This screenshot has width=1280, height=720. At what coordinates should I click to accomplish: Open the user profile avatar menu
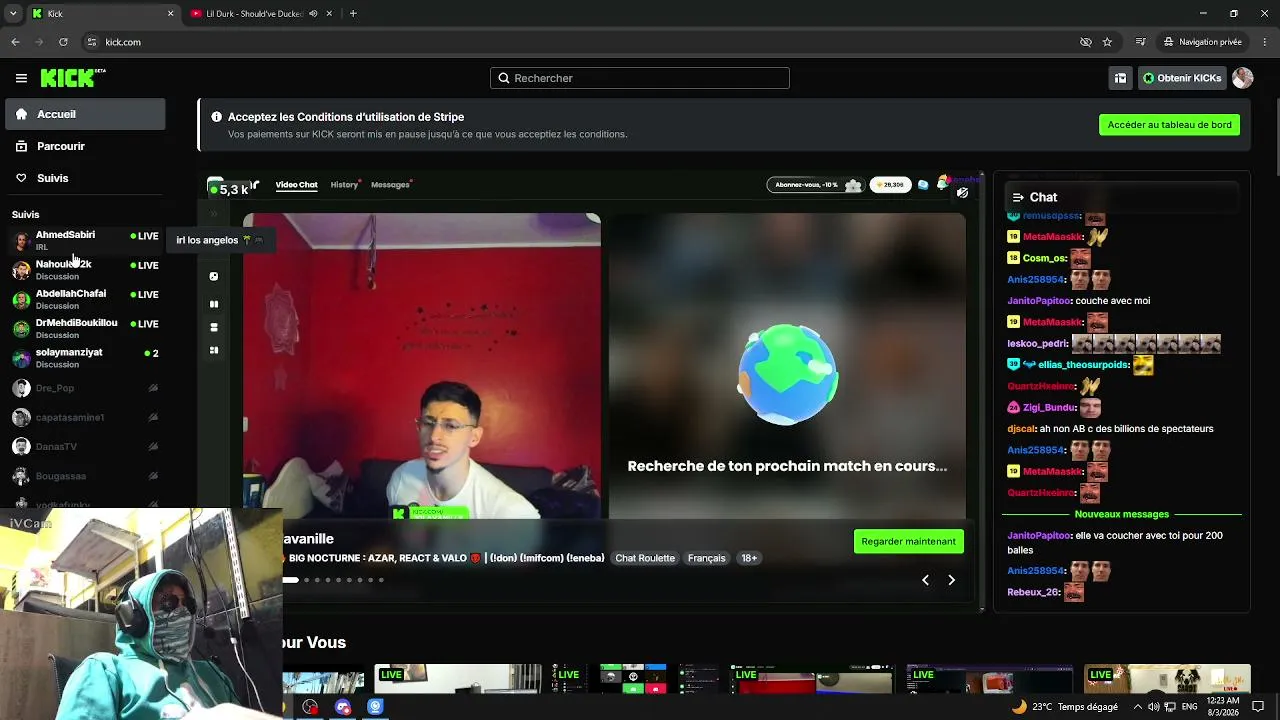tap(1243, 78)
